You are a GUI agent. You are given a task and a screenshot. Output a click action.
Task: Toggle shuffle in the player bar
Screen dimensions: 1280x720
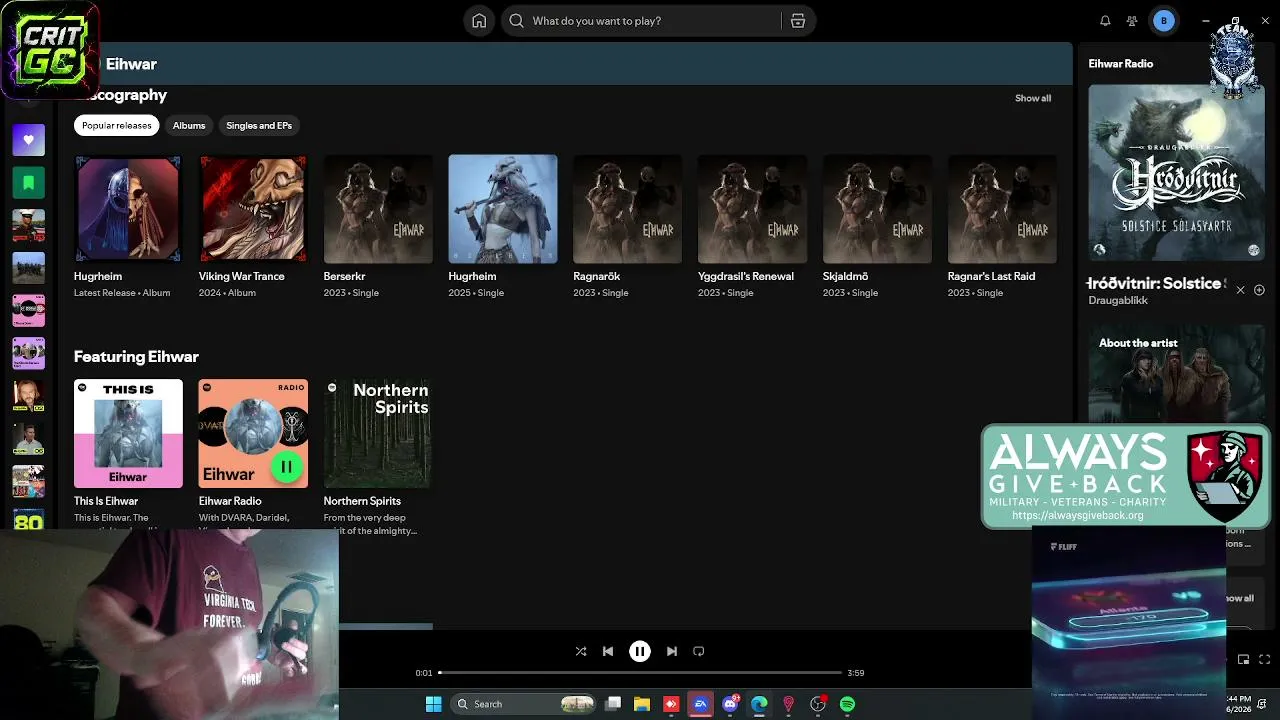581,651
